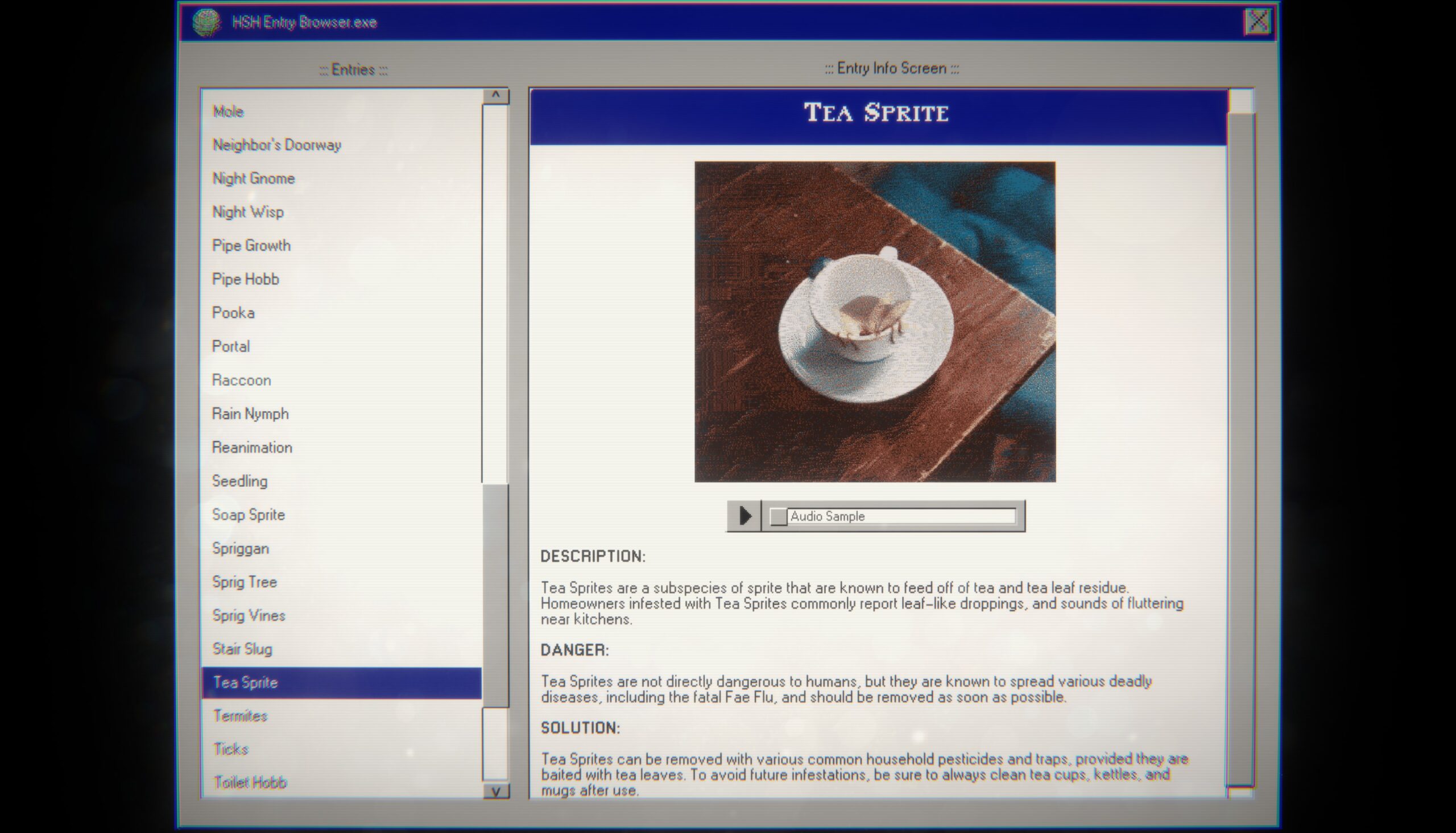Click the close button on HSH Entry Browser

point(1258,21)
